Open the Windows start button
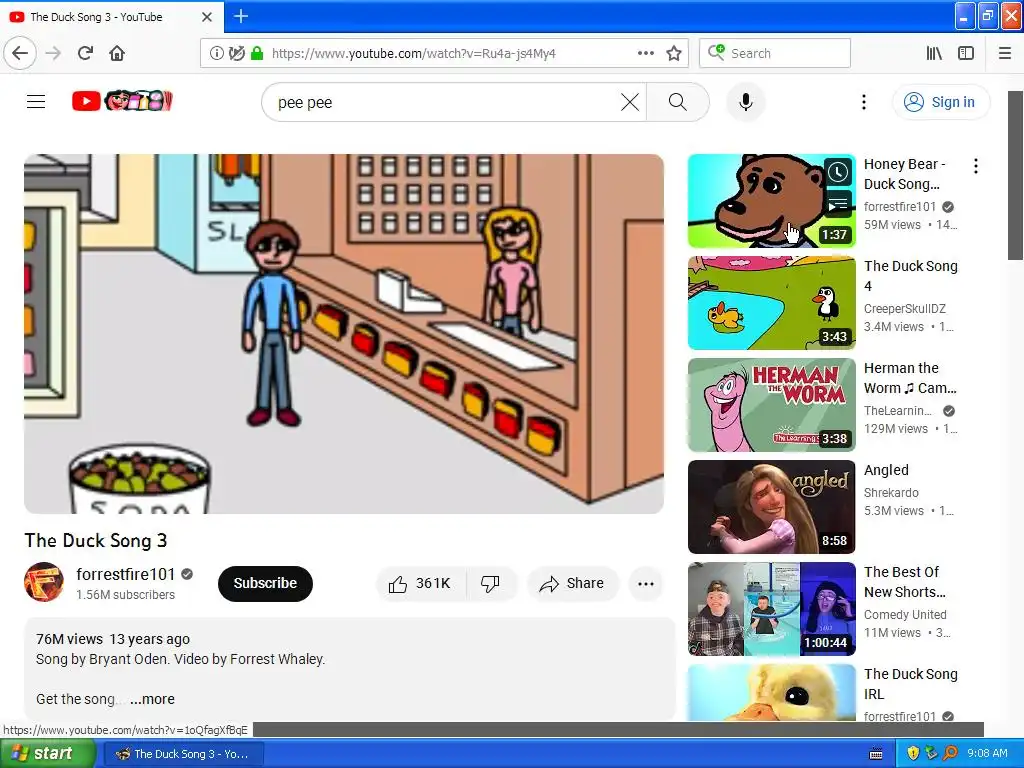This screenshot has width=1024, height=768. point(48,753)
